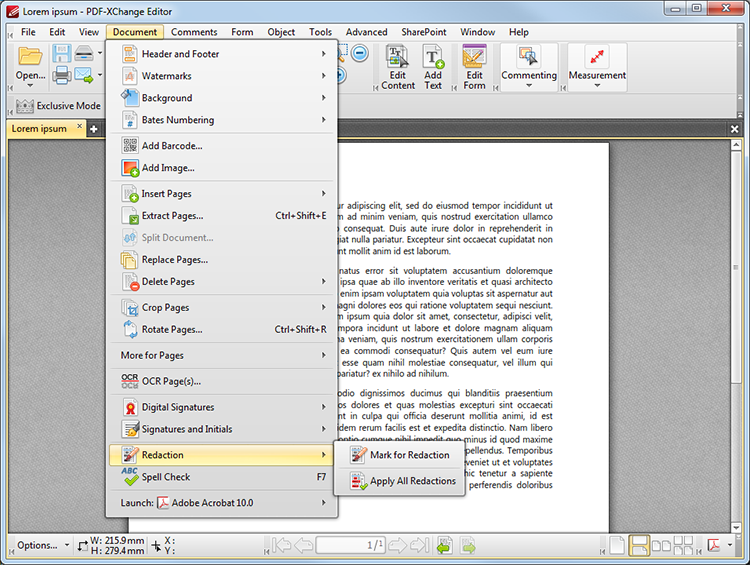
Task: Click the Save floppy disk icon
Action: click(61, 54)
